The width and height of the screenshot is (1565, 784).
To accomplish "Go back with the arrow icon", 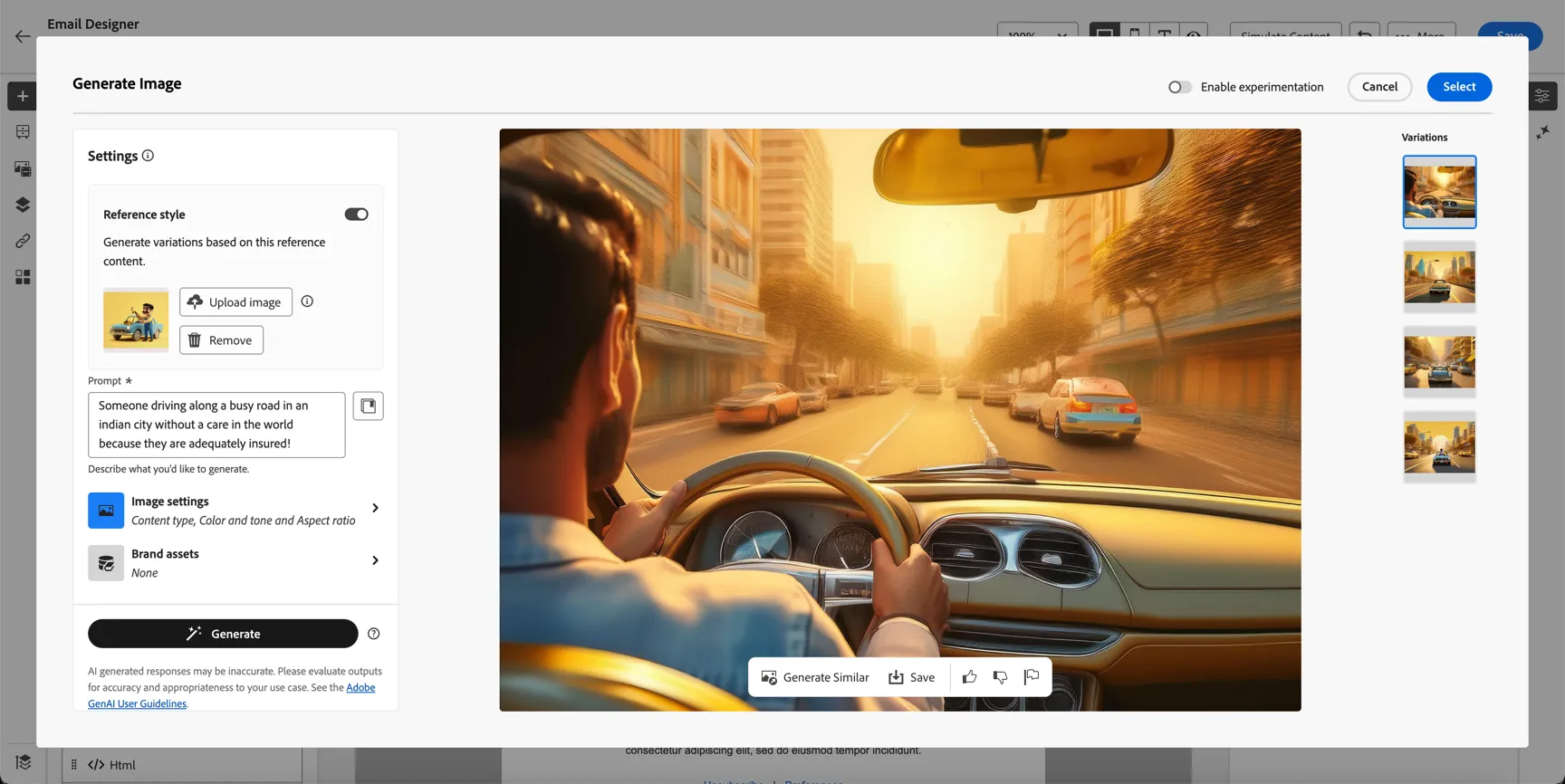I will coord(23,36).
